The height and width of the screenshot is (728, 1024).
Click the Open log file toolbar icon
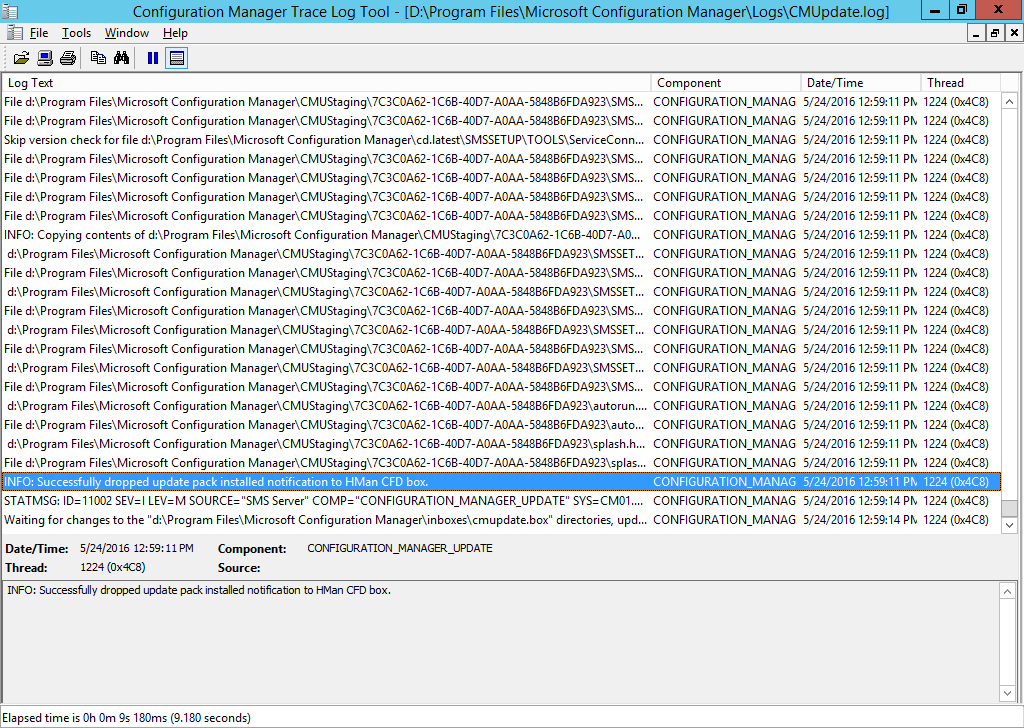click(22, 58)
